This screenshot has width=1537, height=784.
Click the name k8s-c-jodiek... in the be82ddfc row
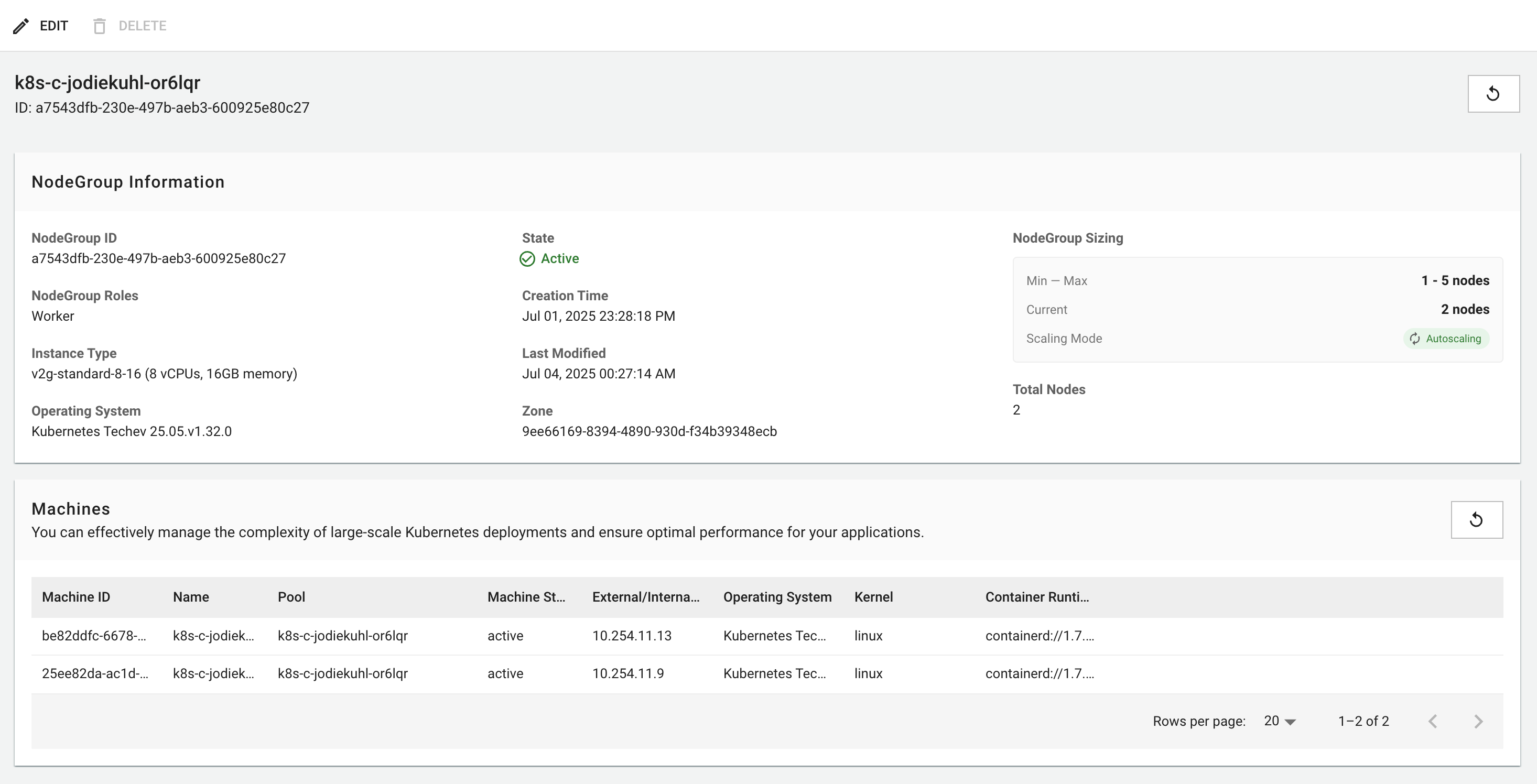pyautogui.click(x=213, y=636)
